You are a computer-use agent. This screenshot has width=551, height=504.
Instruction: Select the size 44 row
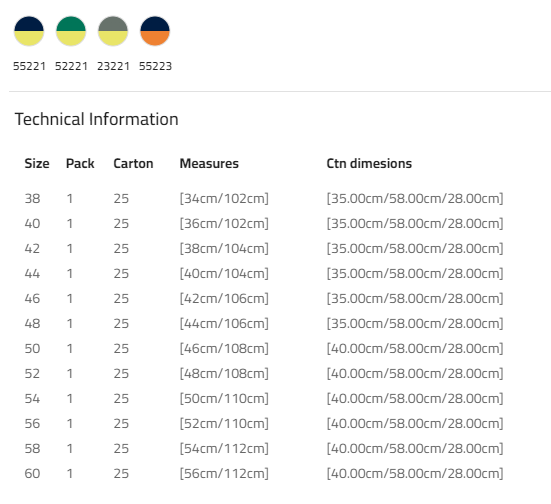pos(264,273)
